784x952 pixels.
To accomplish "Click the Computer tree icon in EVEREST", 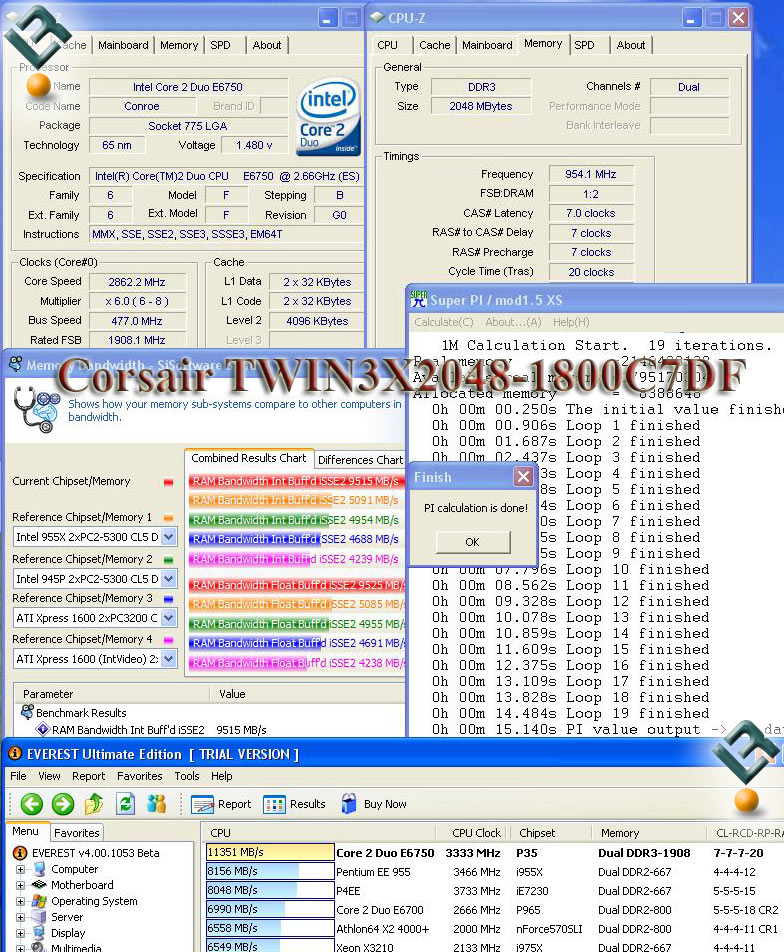I will click(x=39, y=869).
